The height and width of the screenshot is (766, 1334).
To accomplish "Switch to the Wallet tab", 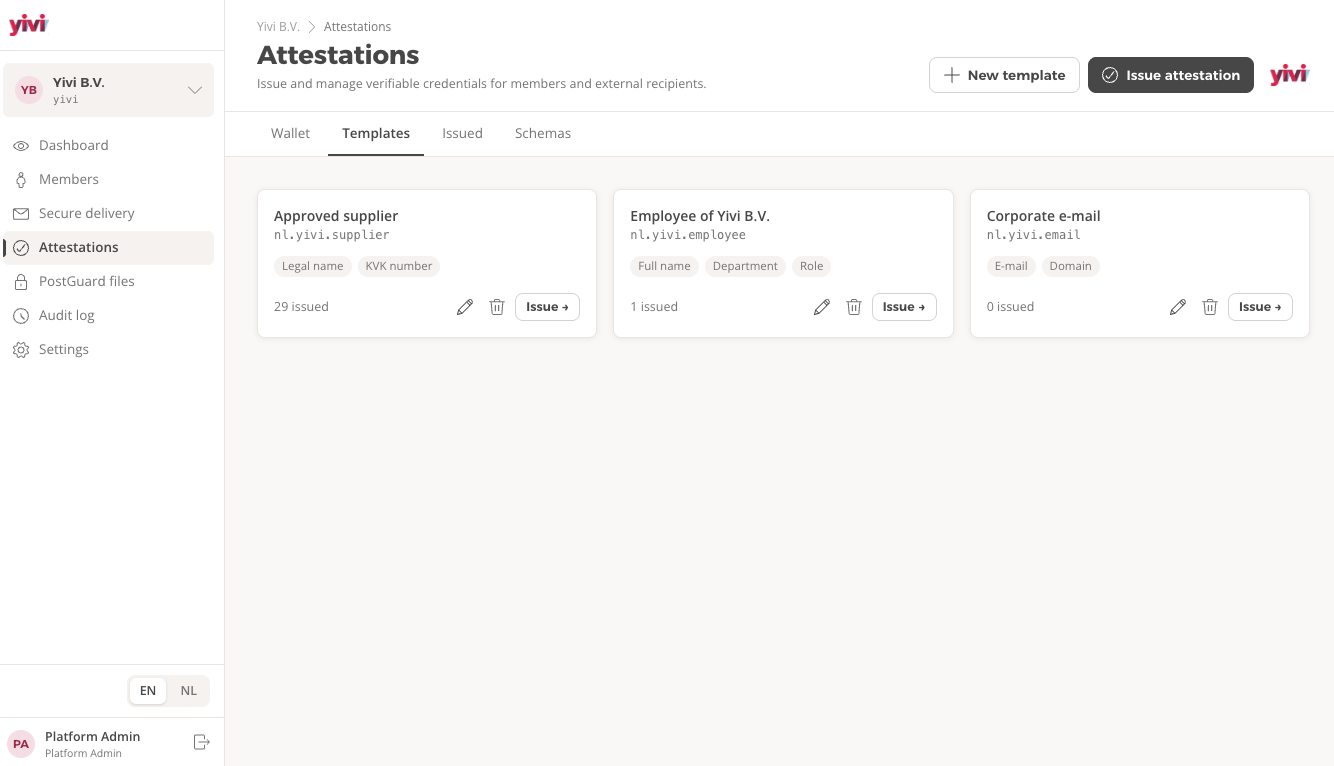I will [x=290, y=133].
